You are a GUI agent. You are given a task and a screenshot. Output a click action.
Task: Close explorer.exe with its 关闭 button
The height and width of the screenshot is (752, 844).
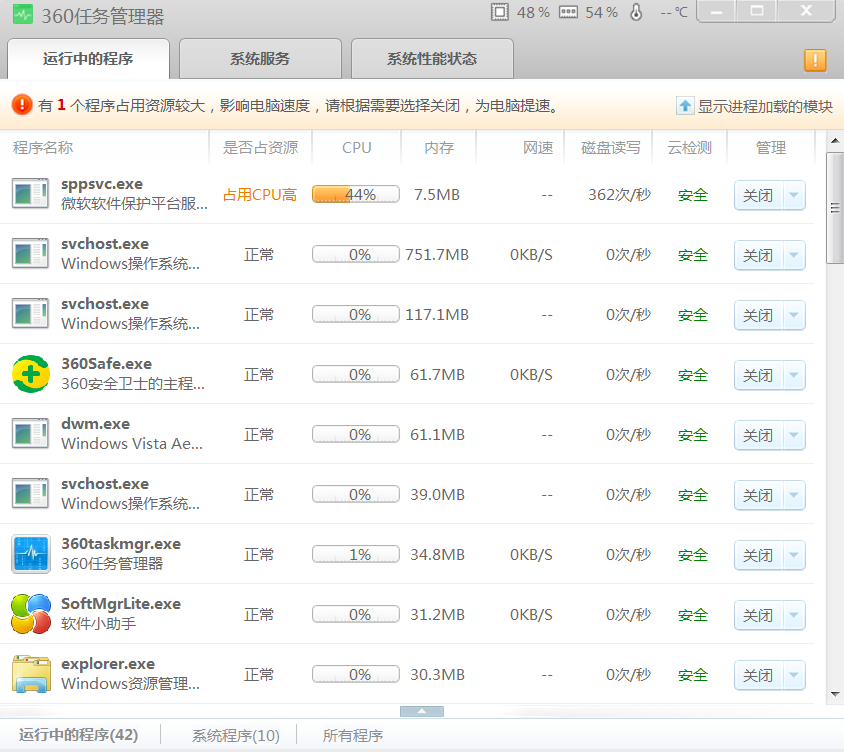(758, 675)
